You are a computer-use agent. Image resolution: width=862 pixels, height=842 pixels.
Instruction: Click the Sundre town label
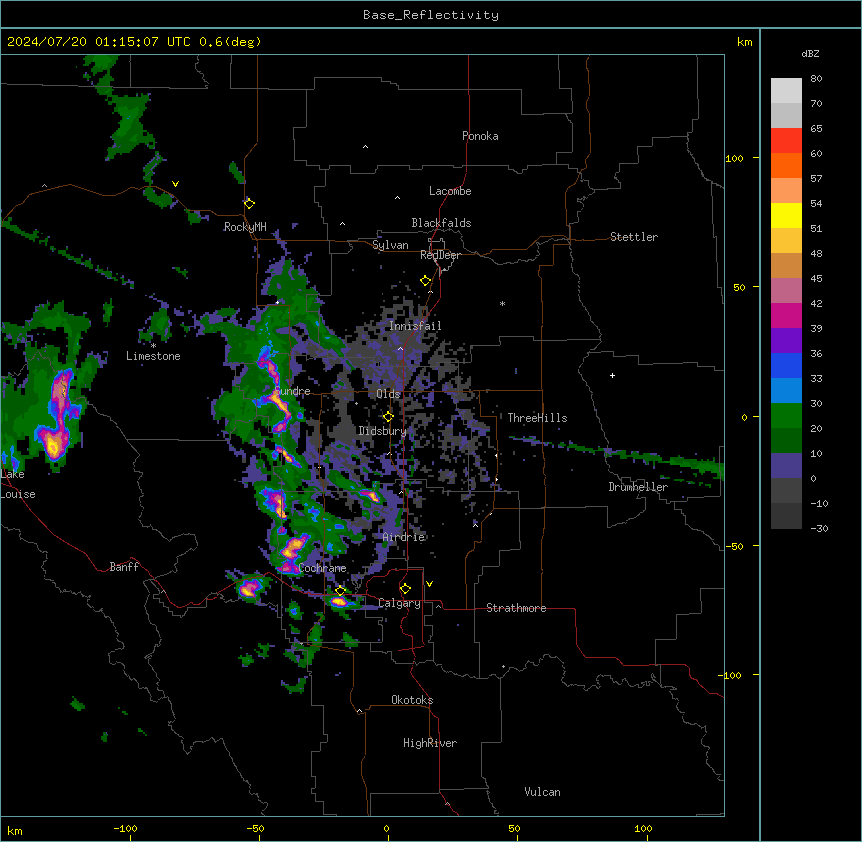[x=292, y=391]
